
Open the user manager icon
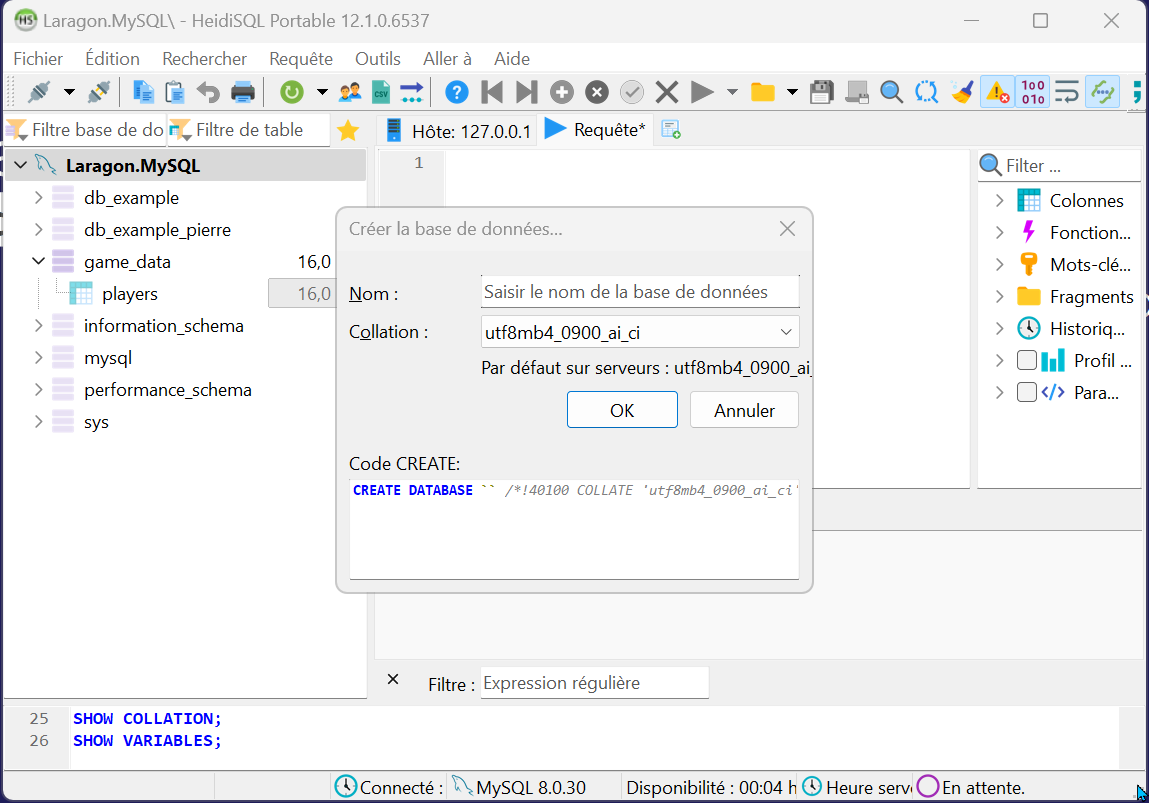click(350, 93)
